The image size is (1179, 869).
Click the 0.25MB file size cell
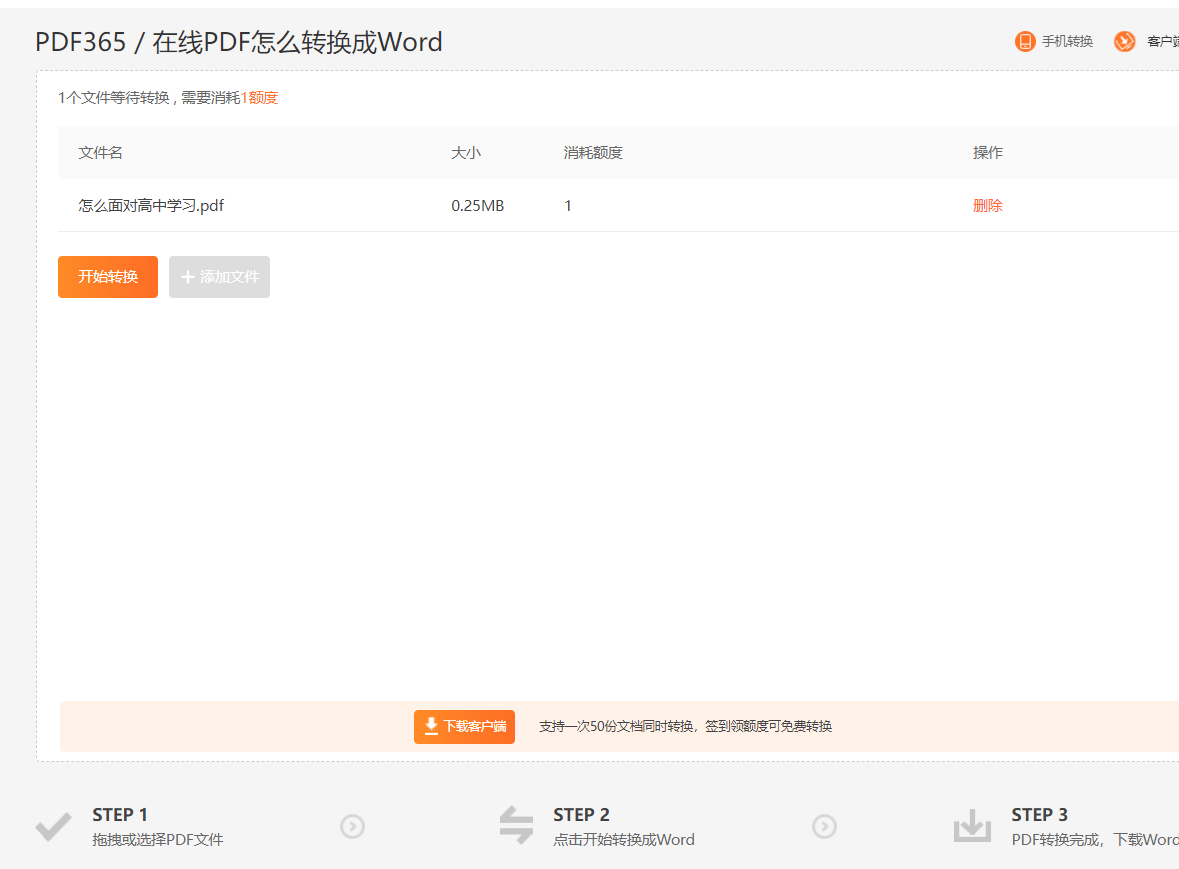pos(477,206)
